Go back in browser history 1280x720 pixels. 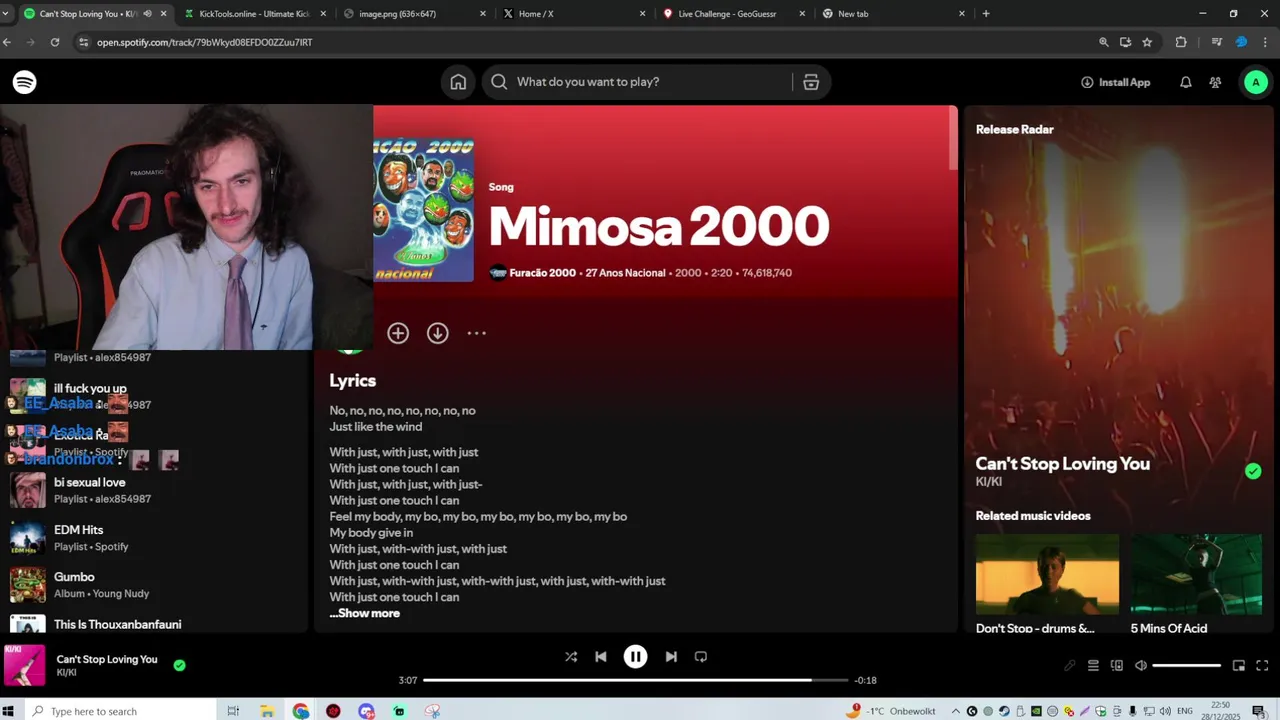7,42
